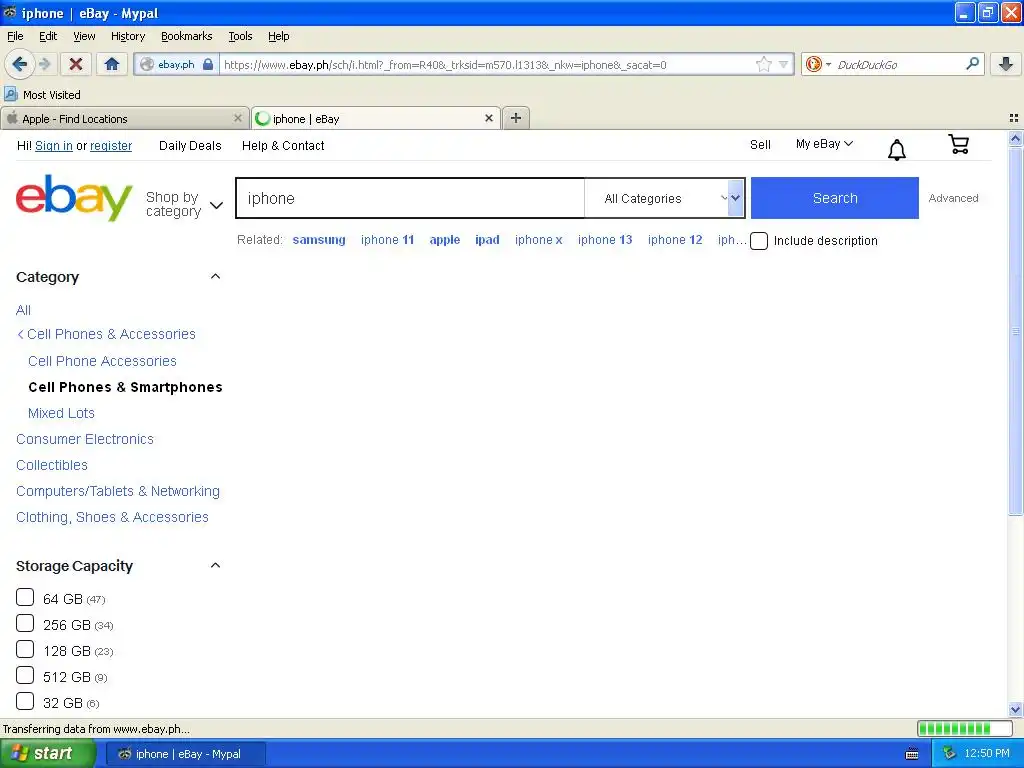The image size is (1024, 768).
Task: Click related search iphone 13
Action: (x=605, y=240)
